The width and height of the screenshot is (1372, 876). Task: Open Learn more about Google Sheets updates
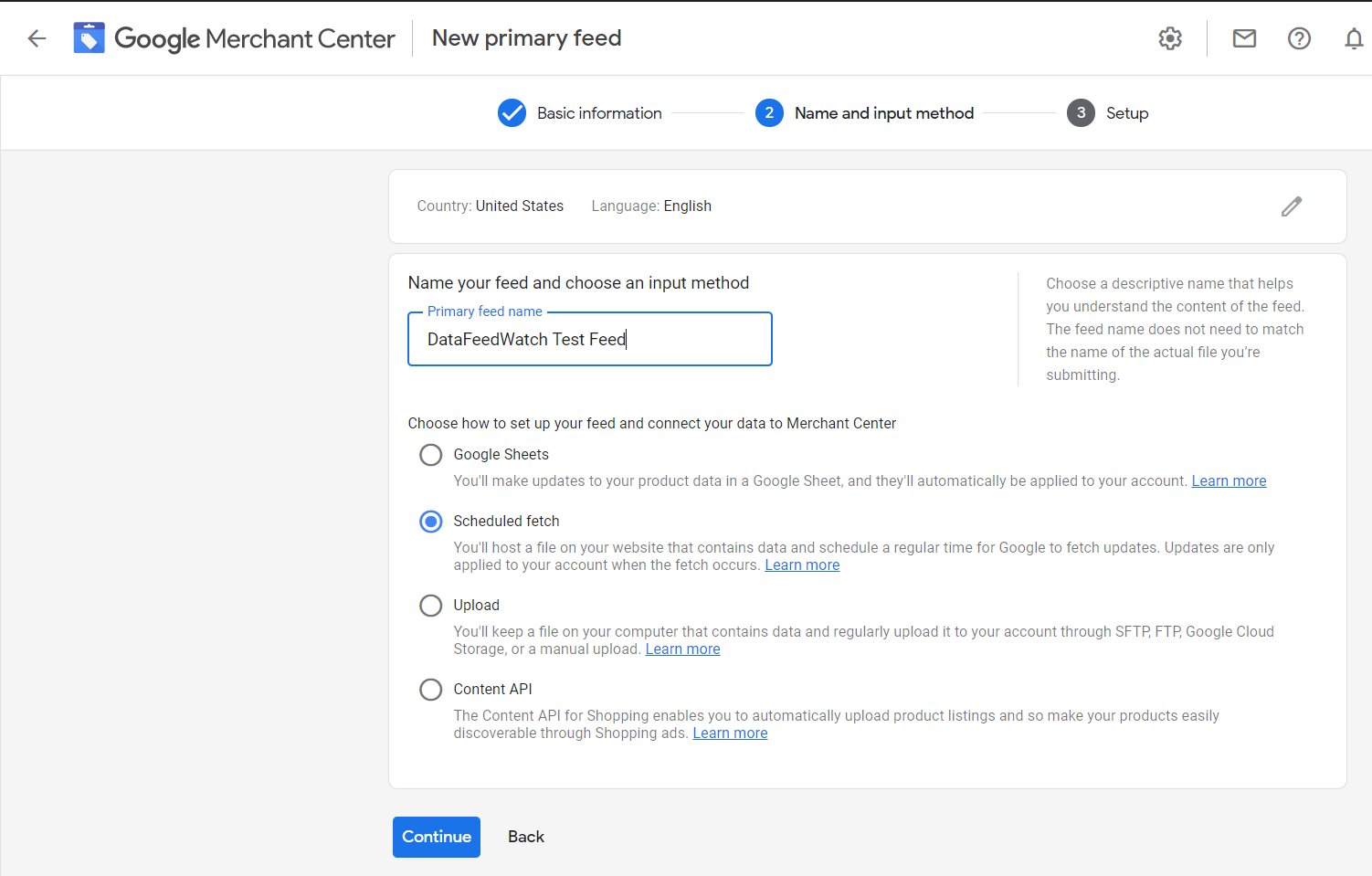(1229, 480)
